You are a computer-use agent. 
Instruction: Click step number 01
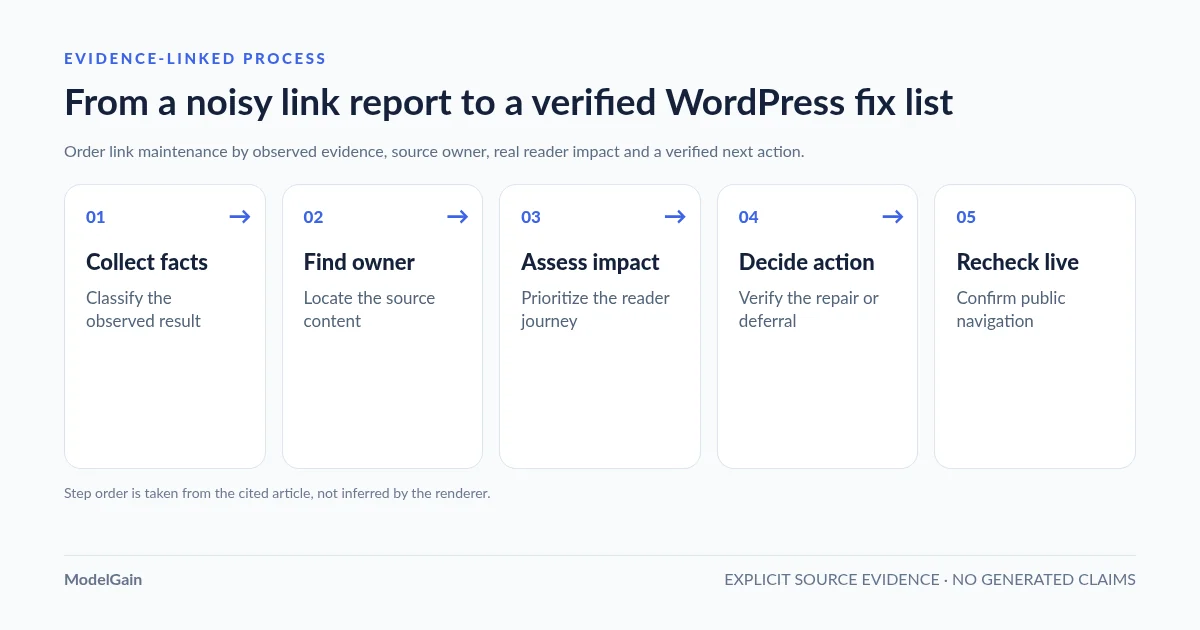[95, 217]
